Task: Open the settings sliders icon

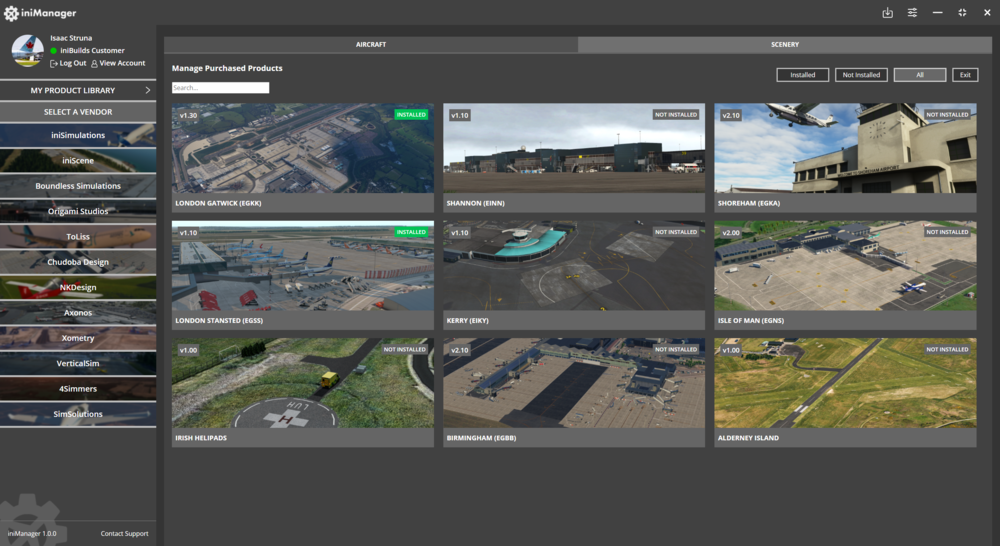Action: pos(912,13)
